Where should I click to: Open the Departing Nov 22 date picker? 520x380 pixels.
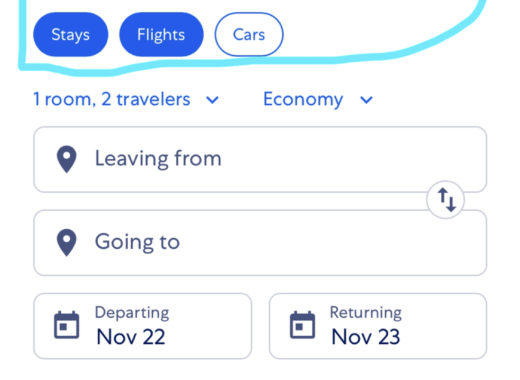tap(142, 326)
